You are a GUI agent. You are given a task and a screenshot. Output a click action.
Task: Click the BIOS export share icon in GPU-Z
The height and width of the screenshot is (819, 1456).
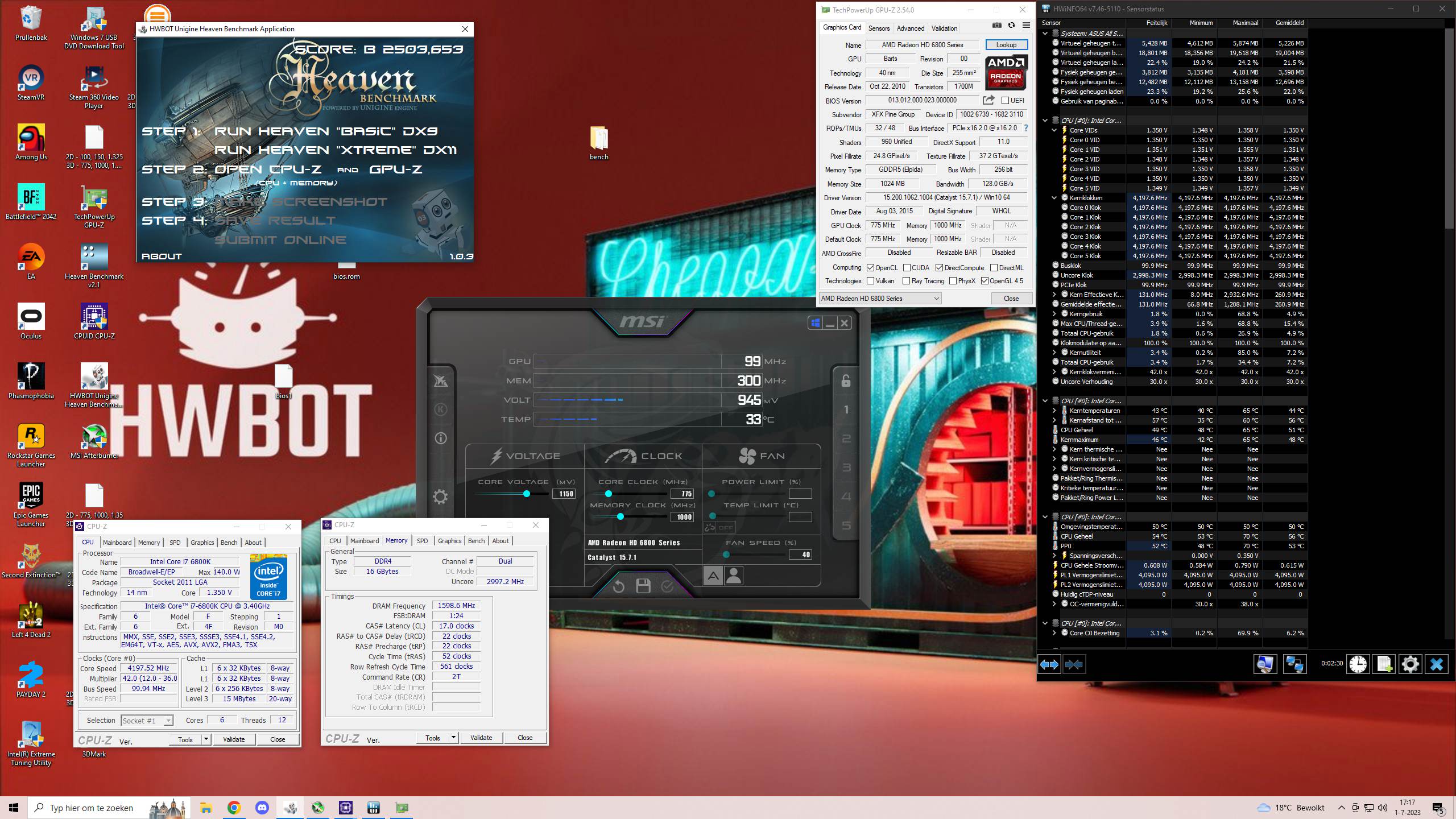988,100
